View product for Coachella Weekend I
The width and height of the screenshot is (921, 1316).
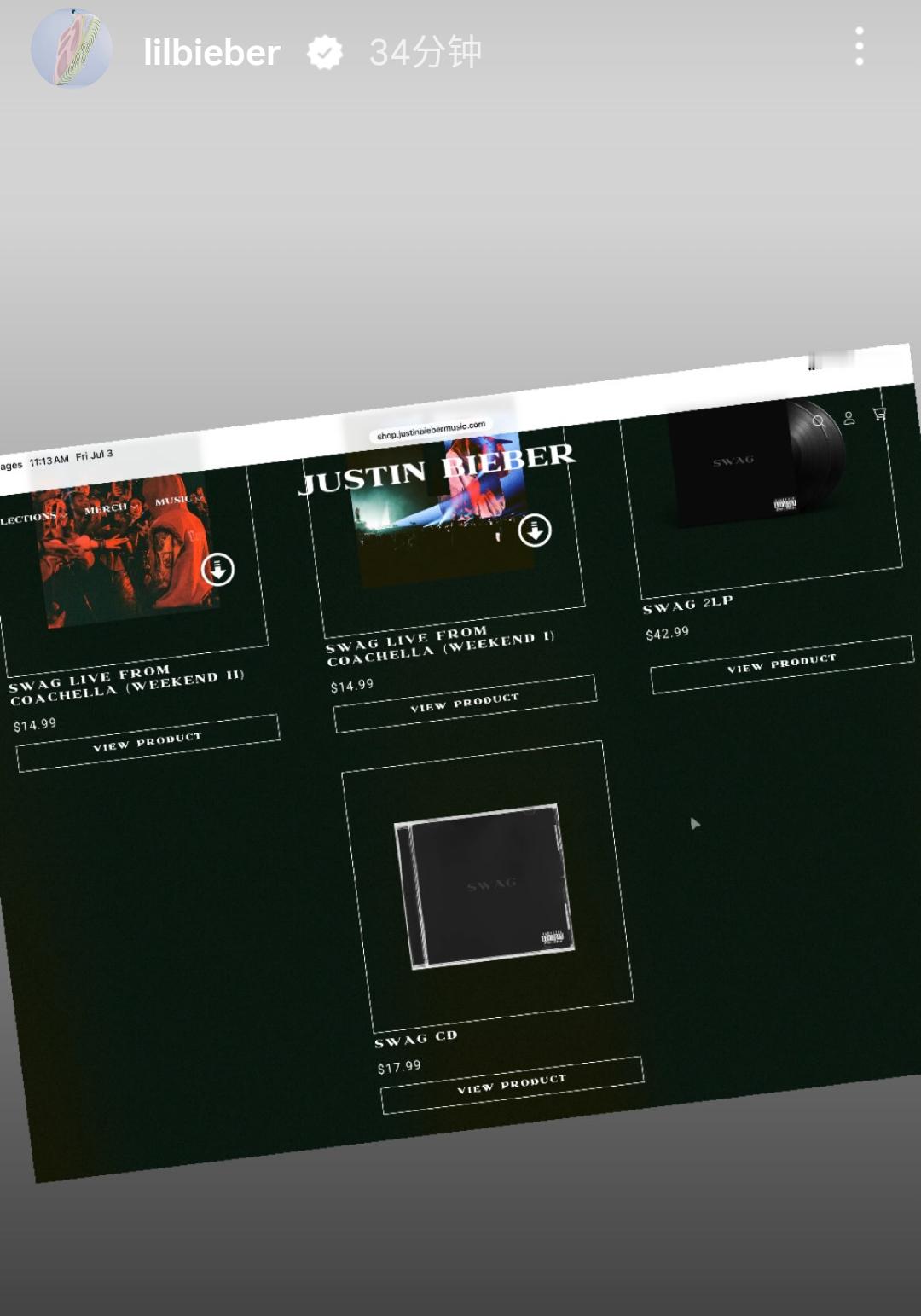(x=465, y=704)
